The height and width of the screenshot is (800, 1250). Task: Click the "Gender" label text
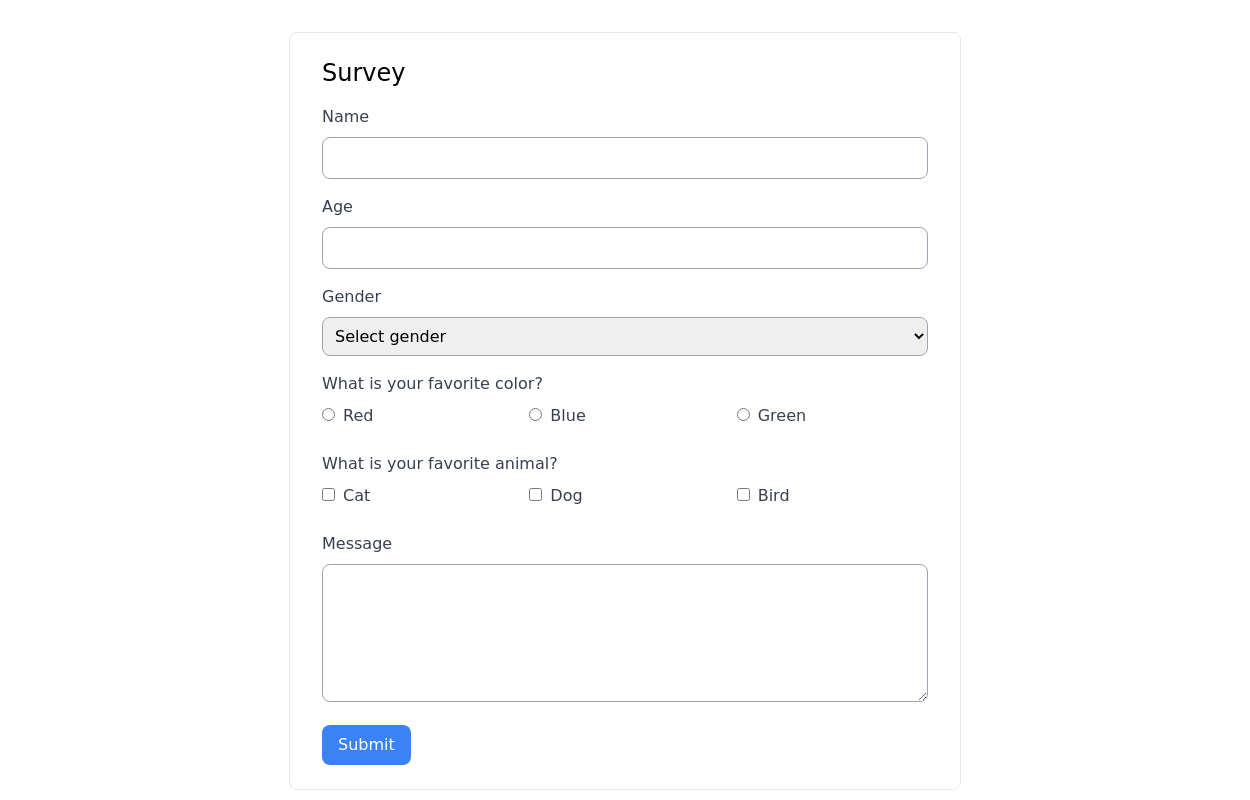[x=351, y=297]
